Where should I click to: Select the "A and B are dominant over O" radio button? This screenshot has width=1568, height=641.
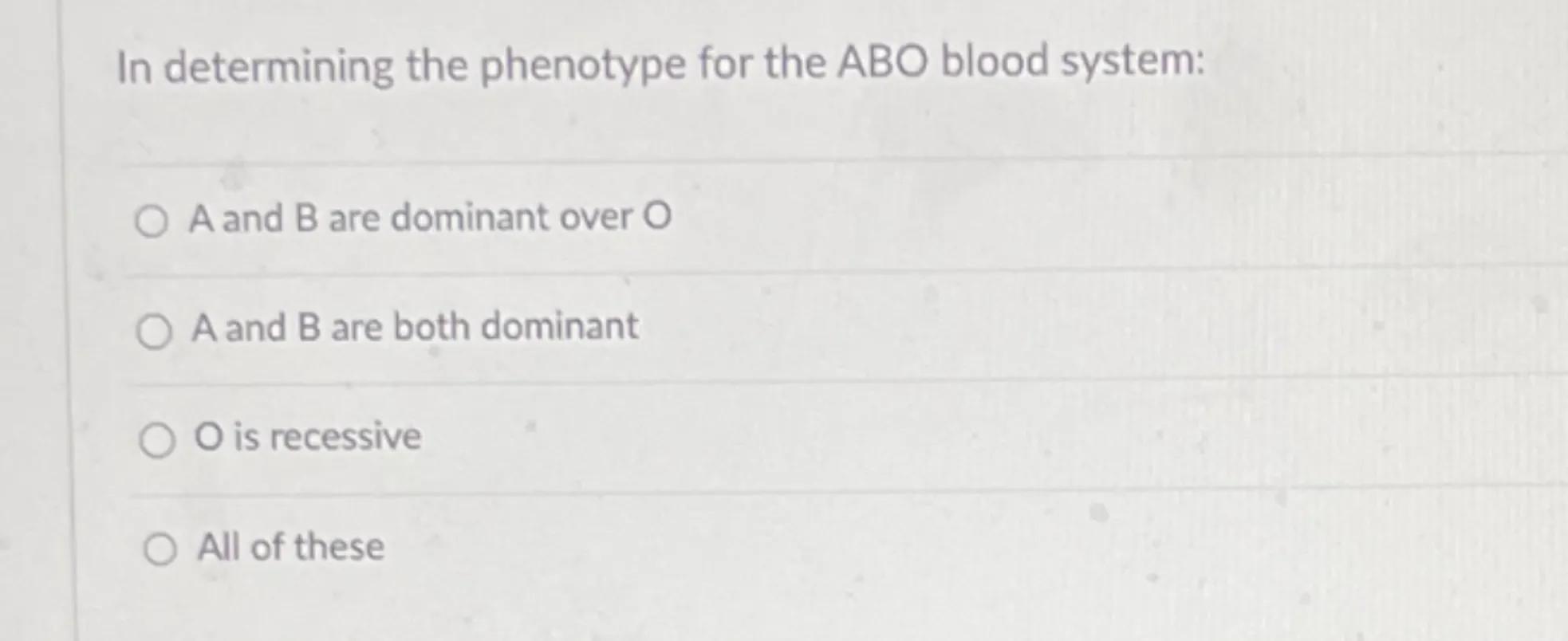pos(152,222)
